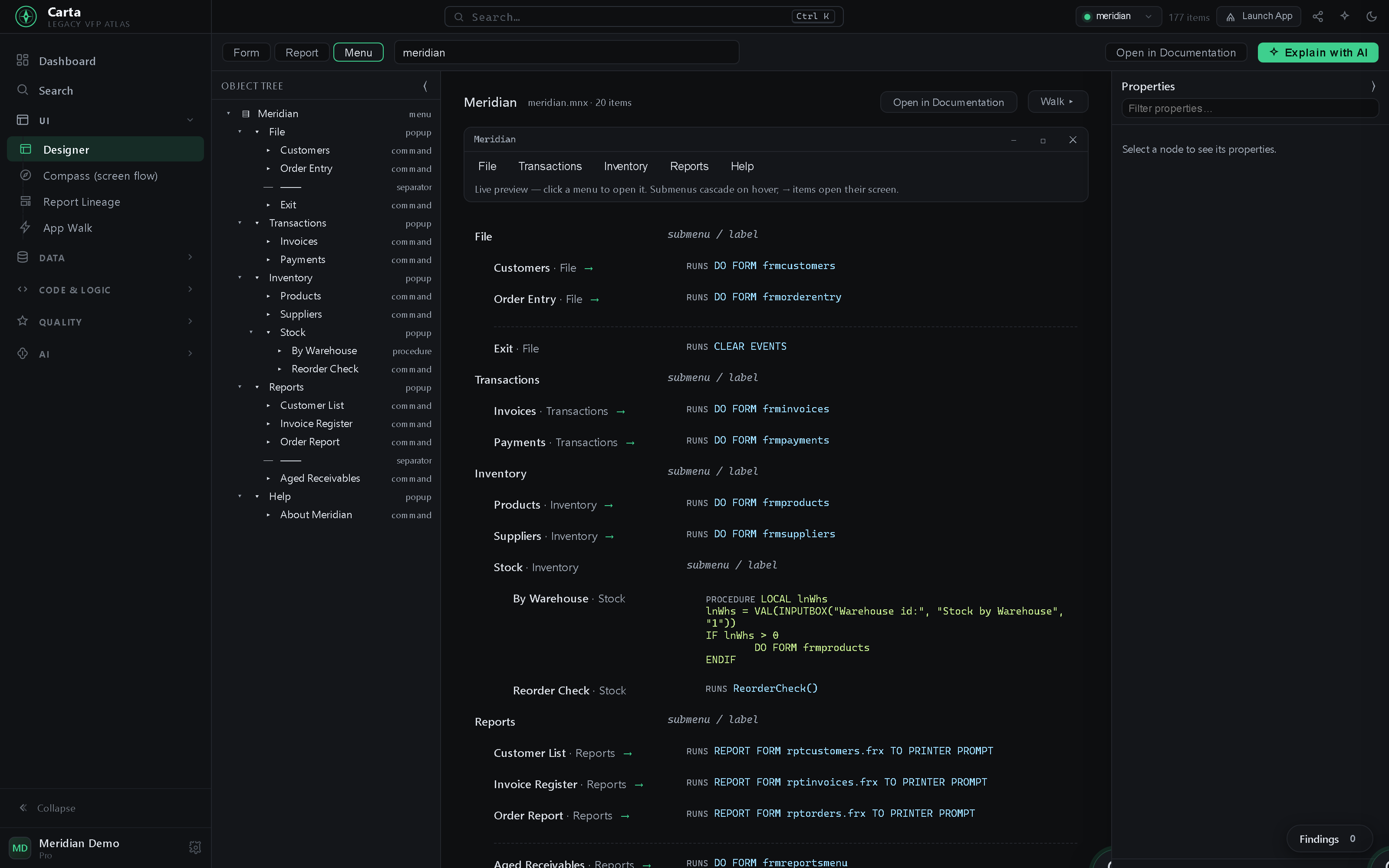Click Open in Documentation in the toolbar
This screenshot has height=868, width=1389.
(1175, 52)
